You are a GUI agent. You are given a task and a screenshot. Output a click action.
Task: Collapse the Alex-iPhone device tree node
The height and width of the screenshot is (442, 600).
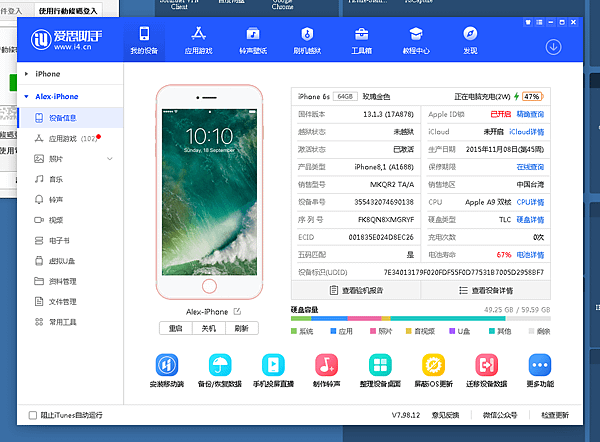click(x=26, y=96)
